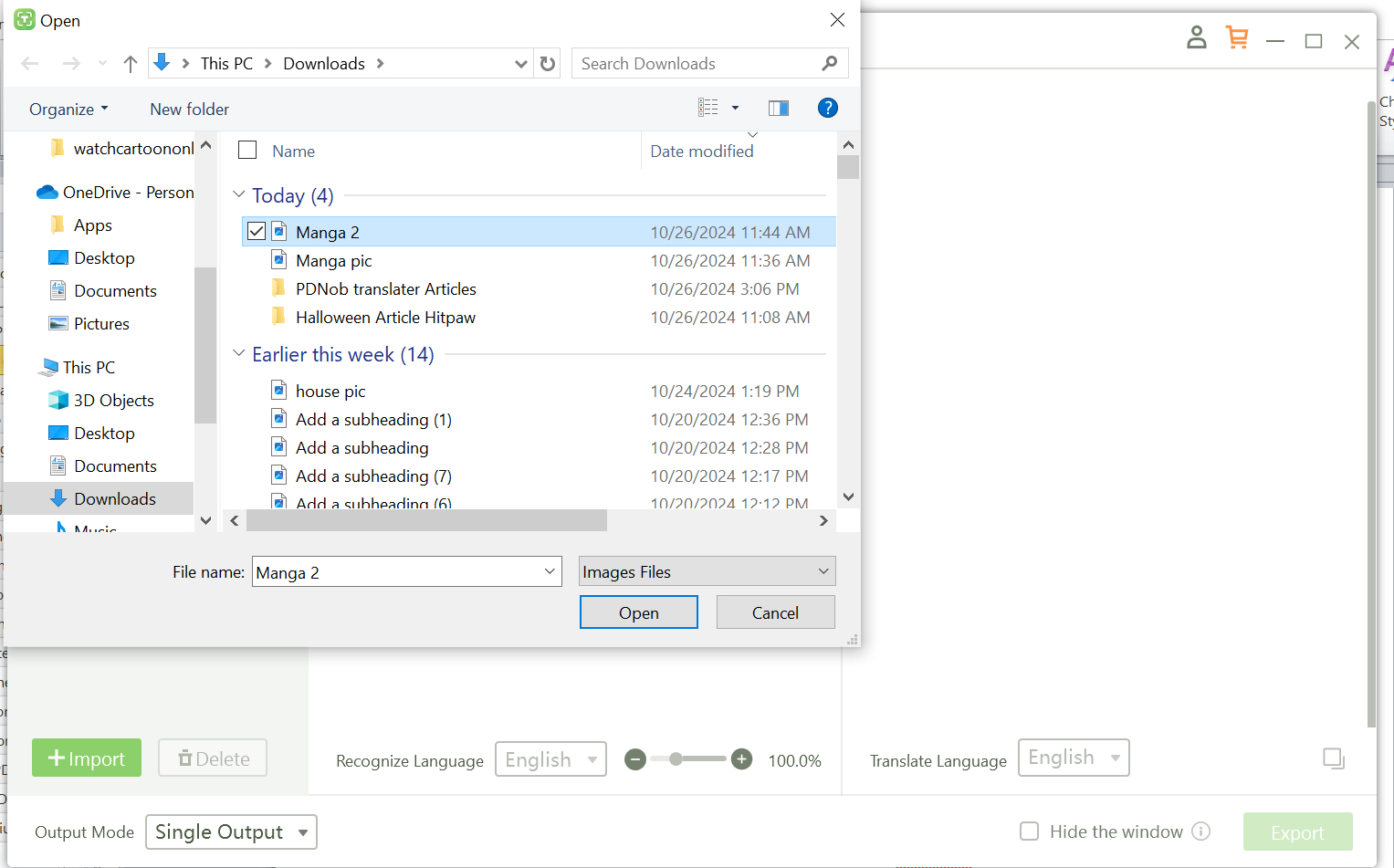Tick the select-all checkbox beside Name
The image size is (1394, 868).
(247, 151)
